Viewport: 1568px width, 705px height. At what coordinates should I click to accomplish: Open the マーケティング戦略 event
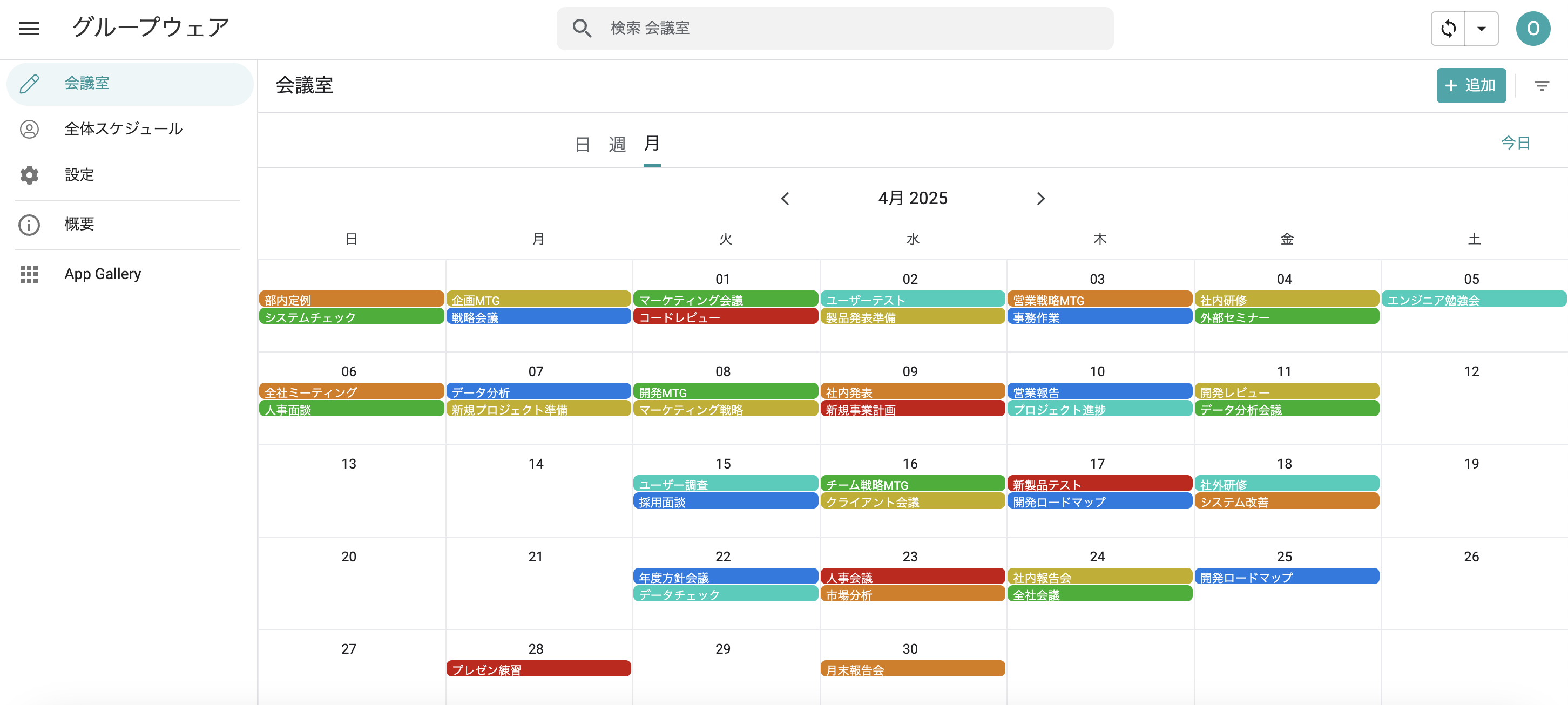726,409
